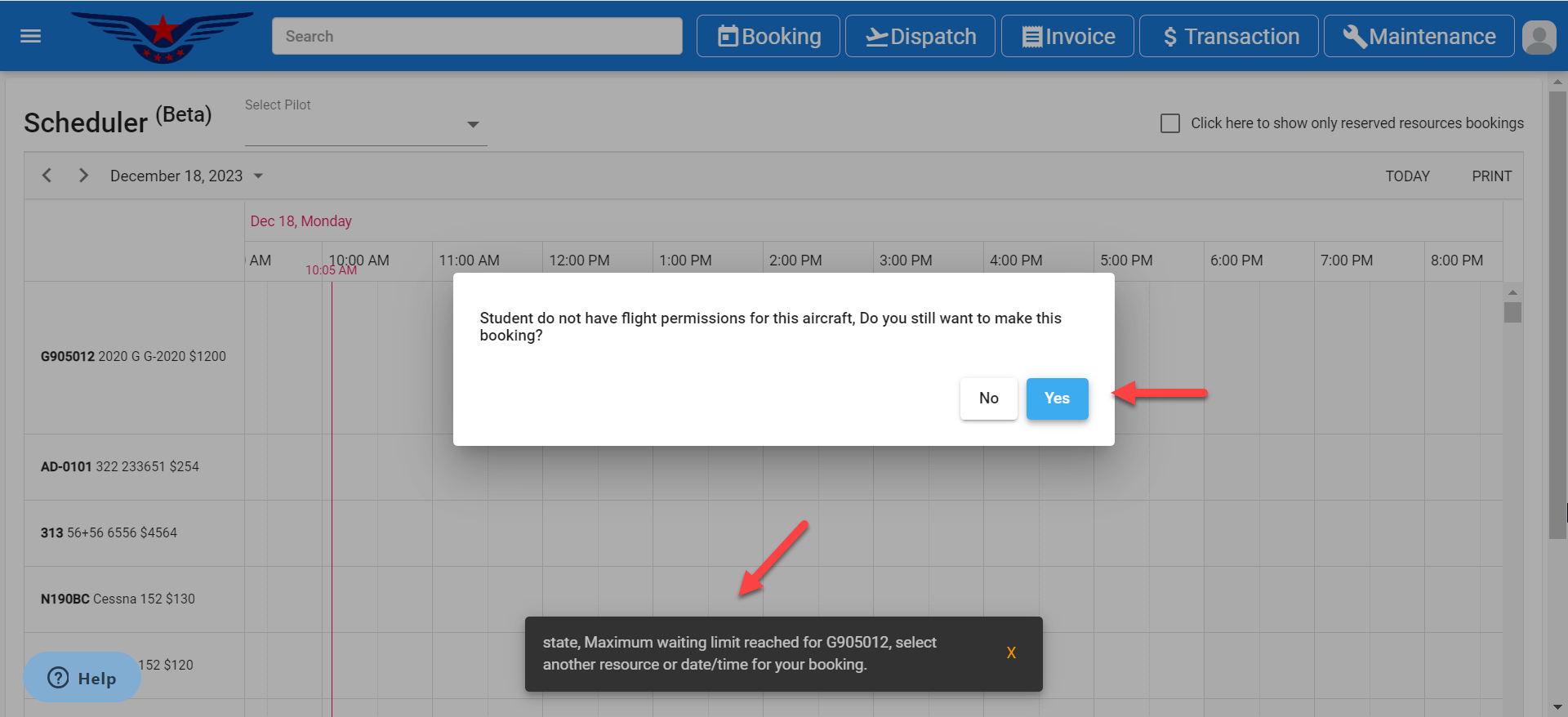The image size is (1568, 717).
Task: Decline the booking by clicking No
Action: [988, 399]
